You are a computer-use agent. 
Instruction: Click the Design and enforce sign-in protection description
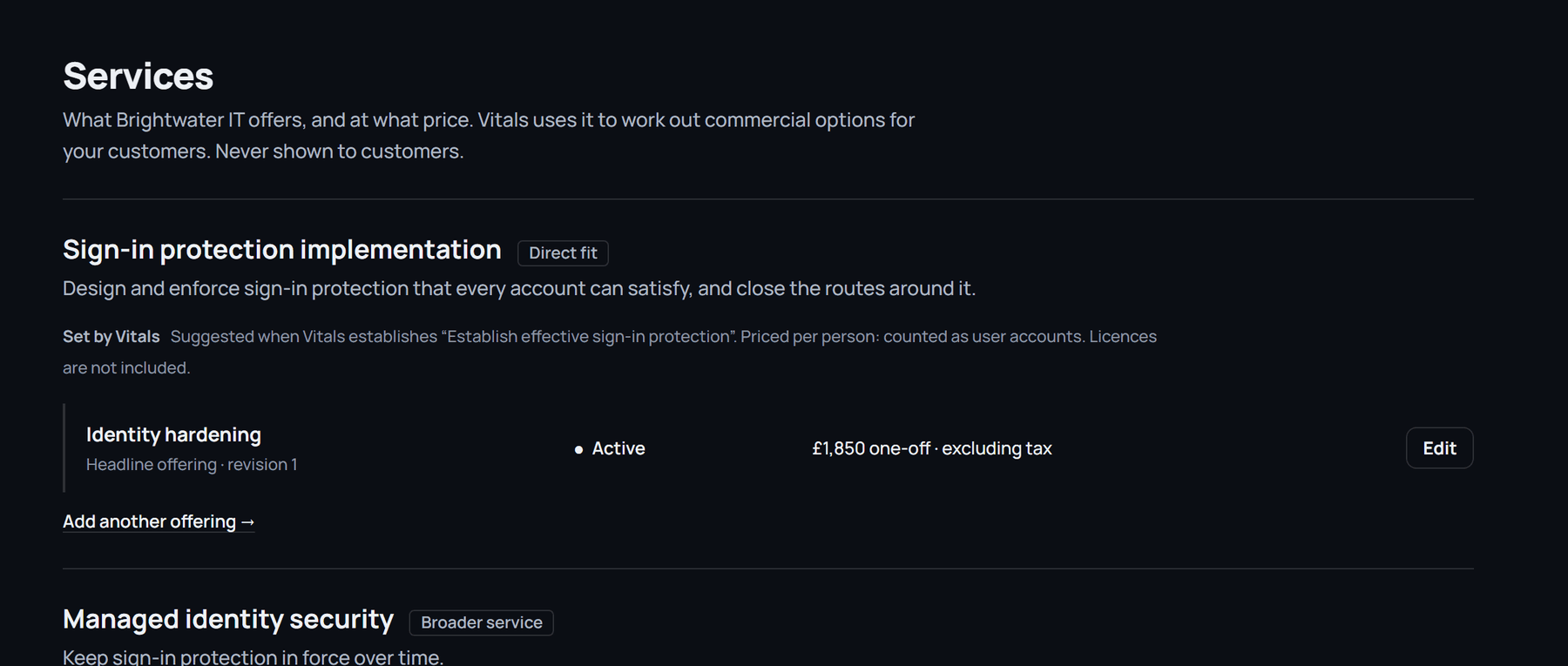coord(519,288)
